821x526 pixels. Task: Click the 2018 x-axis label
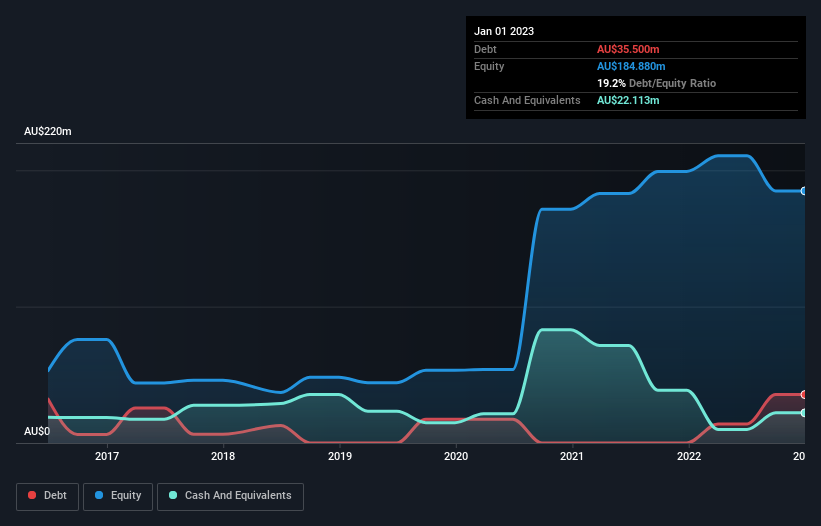223,456
